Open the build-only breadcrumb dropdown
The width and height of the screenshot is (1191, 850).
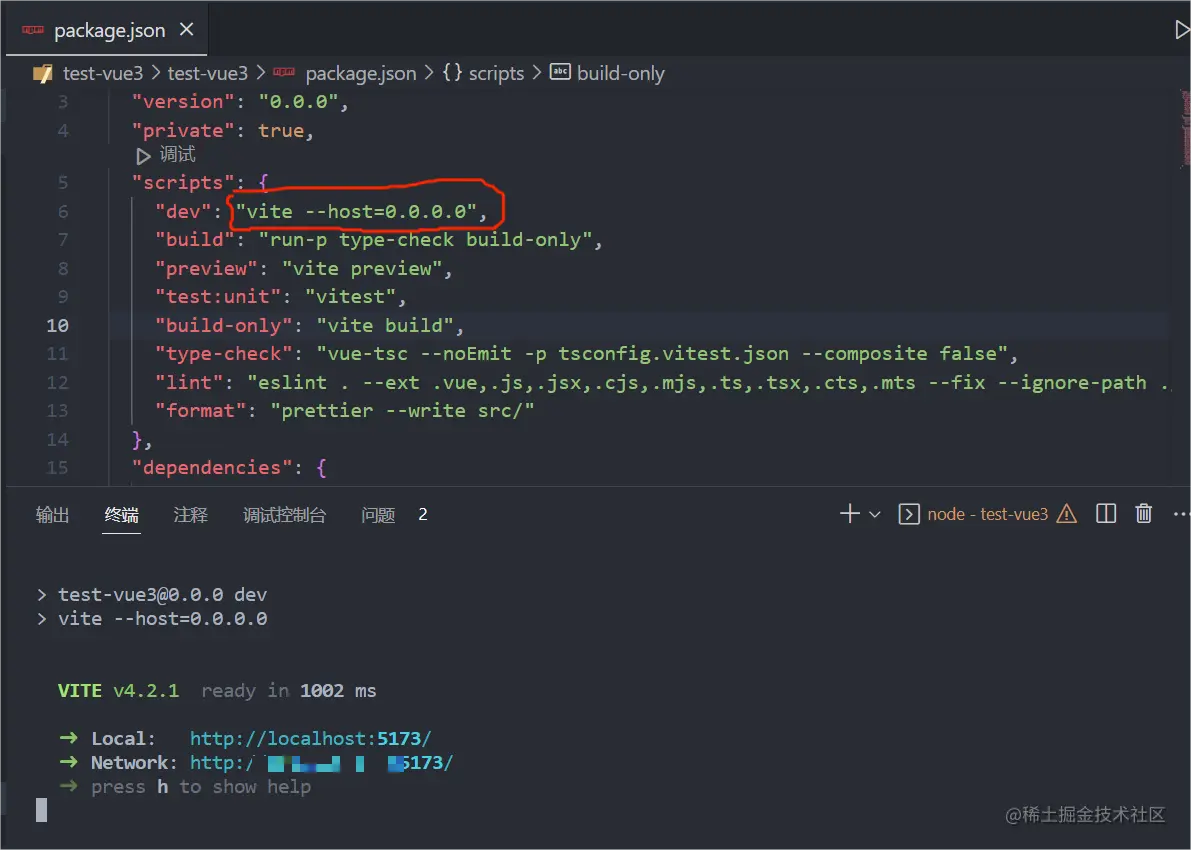click(x=620, y=72)
